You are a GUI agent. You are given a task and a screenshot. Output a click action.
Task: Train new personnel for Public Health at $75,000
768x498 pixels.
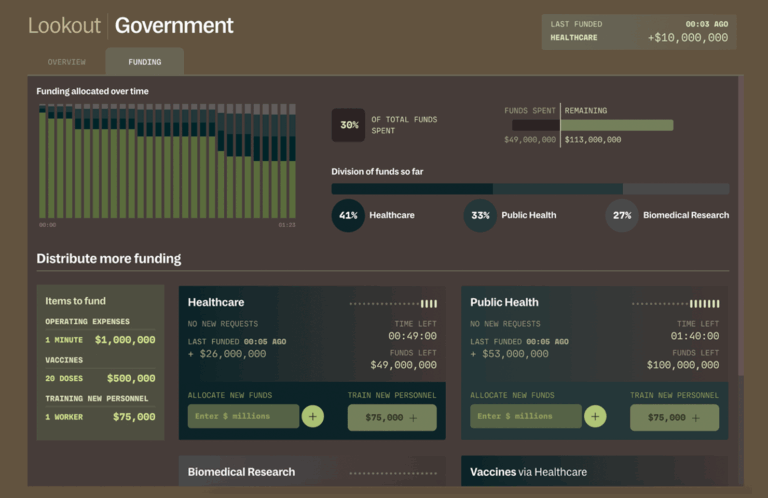coord(674,418)
